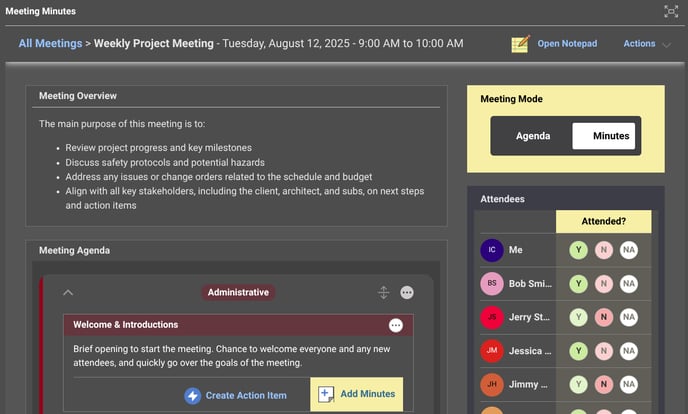Screen dimensions: 688x414
Task: Open the Actions dropdown
Action: (647, 43)
